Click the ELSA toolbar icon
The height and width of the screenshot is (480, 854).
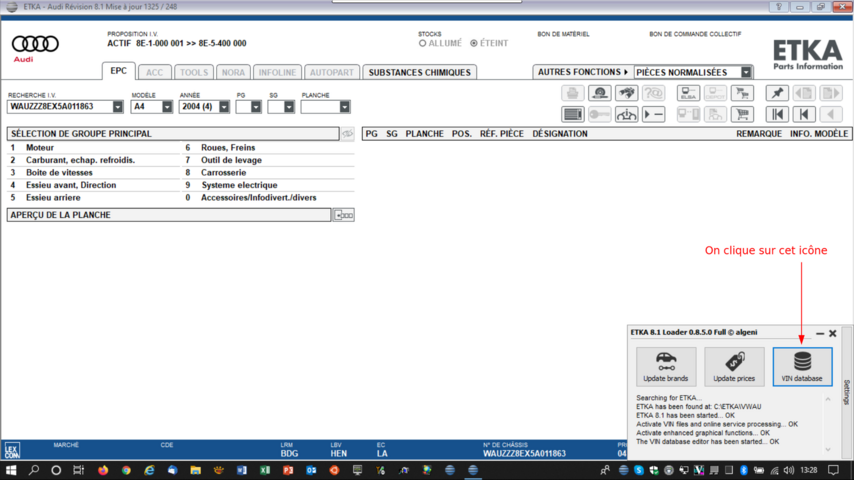(x=688, y=93)
